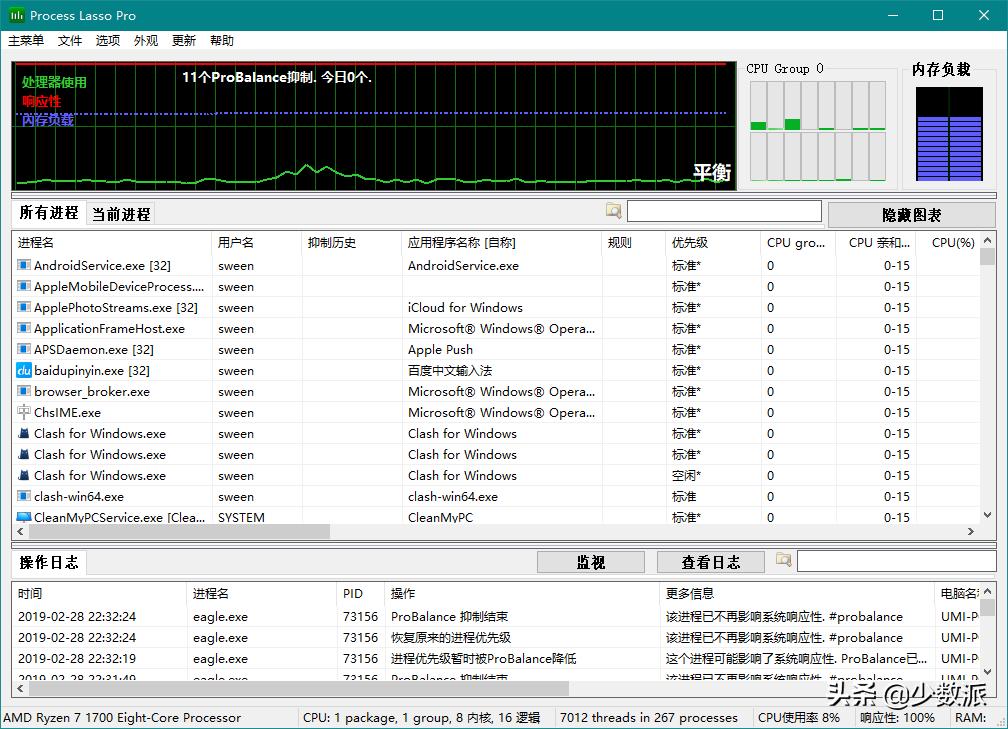The width and height of the screenshot is (1008, 729).
Task: Click the Clash for Windows process icon
Action: coord(22,433)
